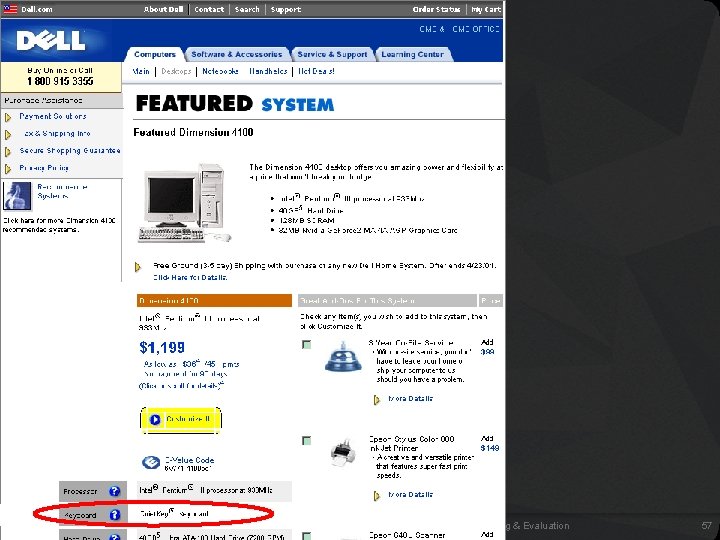720x540 pixels.
Task: Open the Contact link in top bar
Action: 209,9
